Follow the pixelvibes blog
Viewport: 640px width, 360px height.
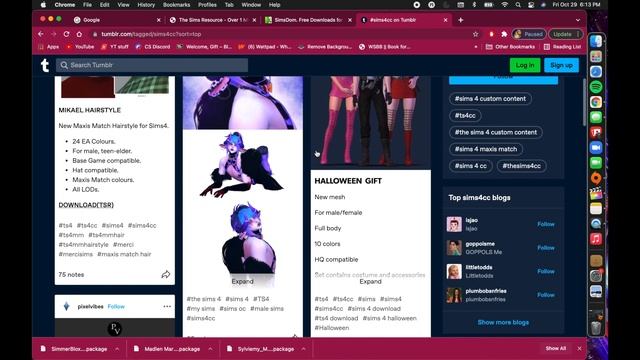116,307
